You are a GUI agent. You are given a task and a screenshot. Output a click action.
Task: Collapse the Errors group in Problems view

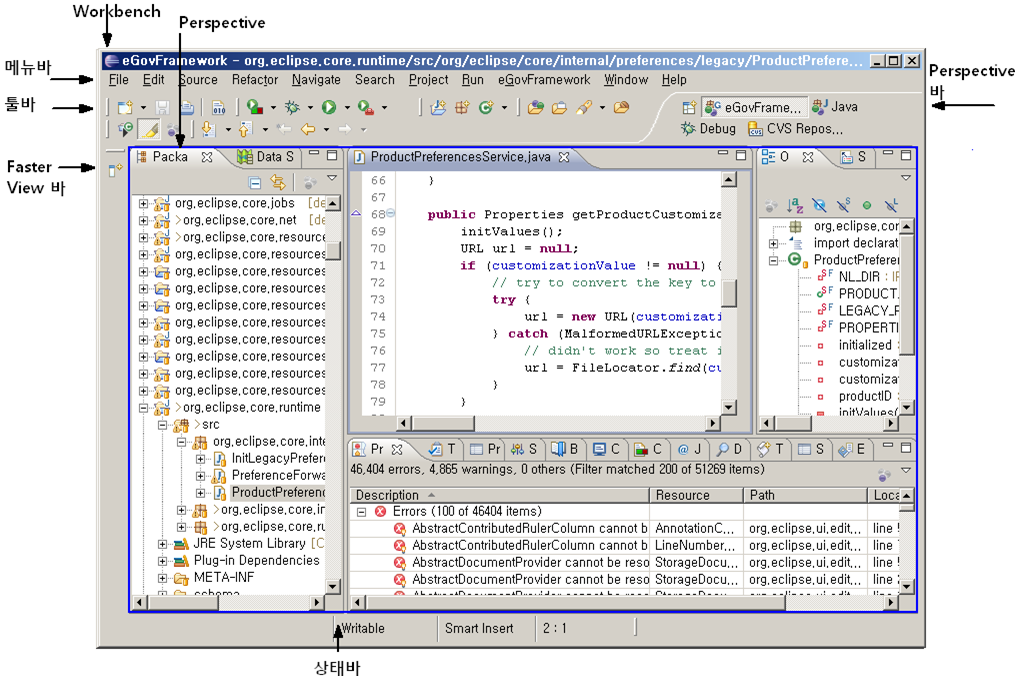pos(361,512)
